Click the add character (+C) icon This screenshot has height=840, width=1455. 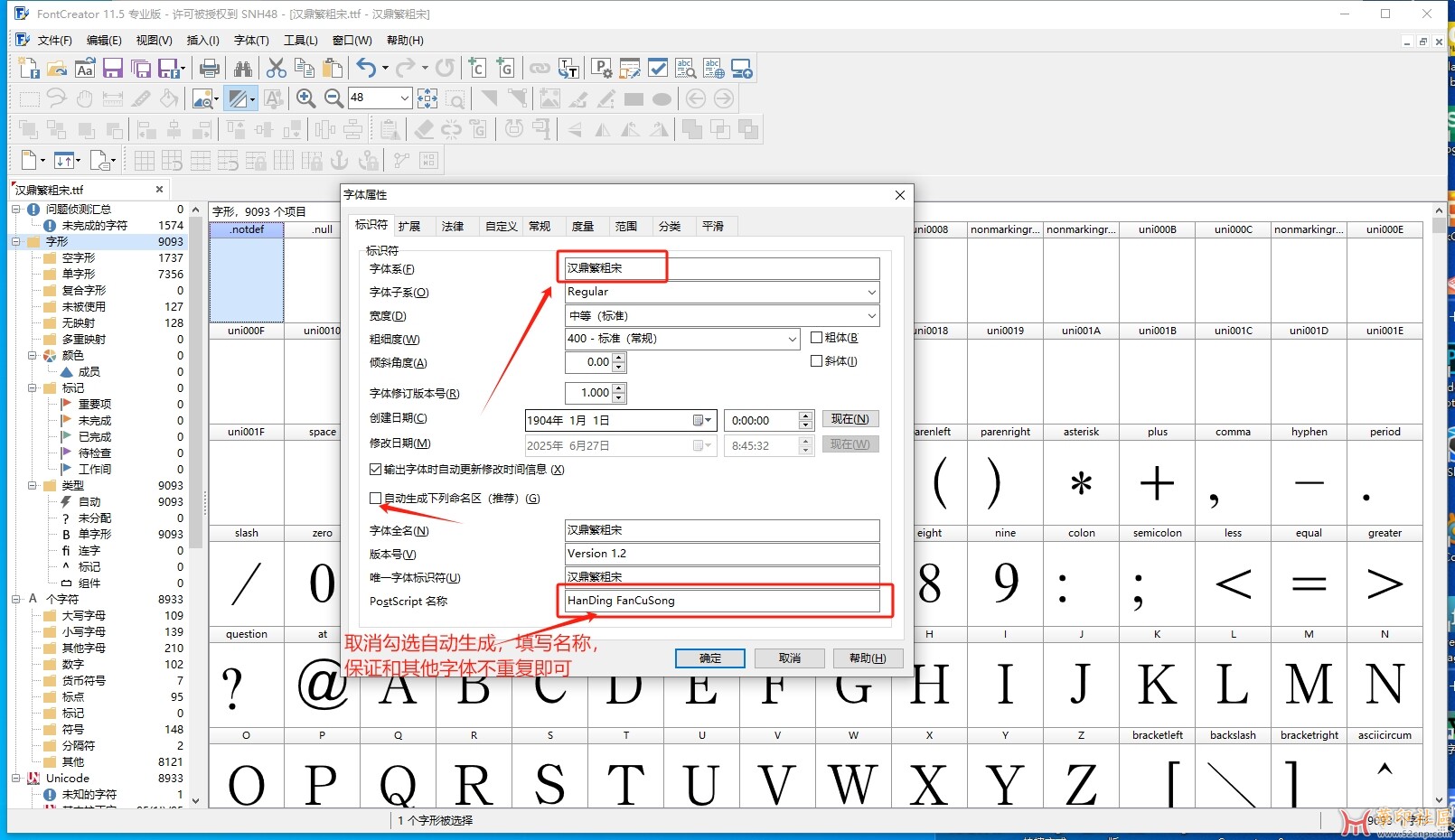point(477,69)
